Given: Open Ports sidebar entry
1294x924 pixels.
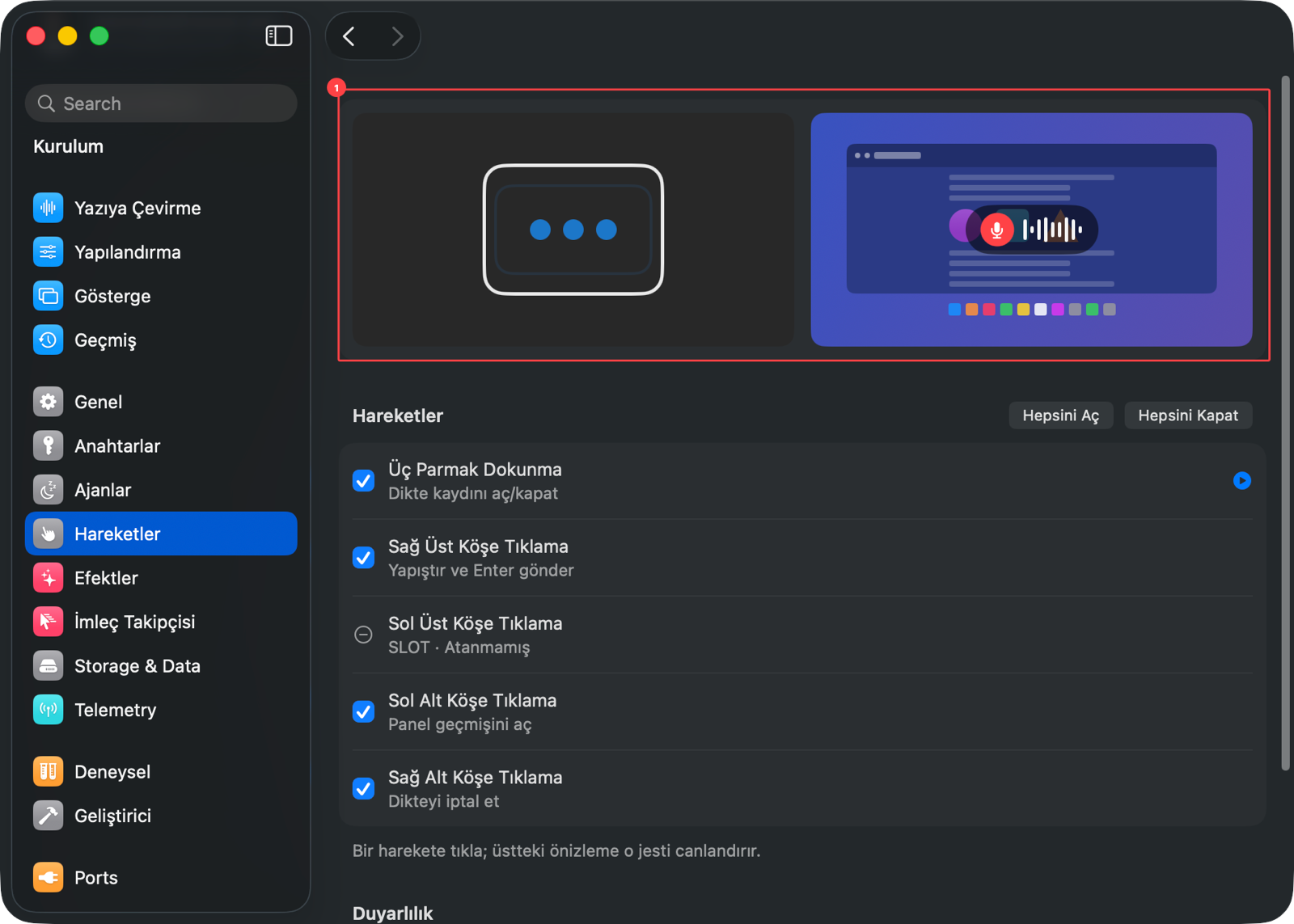Looking at the screenshot, I should pyautogui.click(x=161, y=877).
